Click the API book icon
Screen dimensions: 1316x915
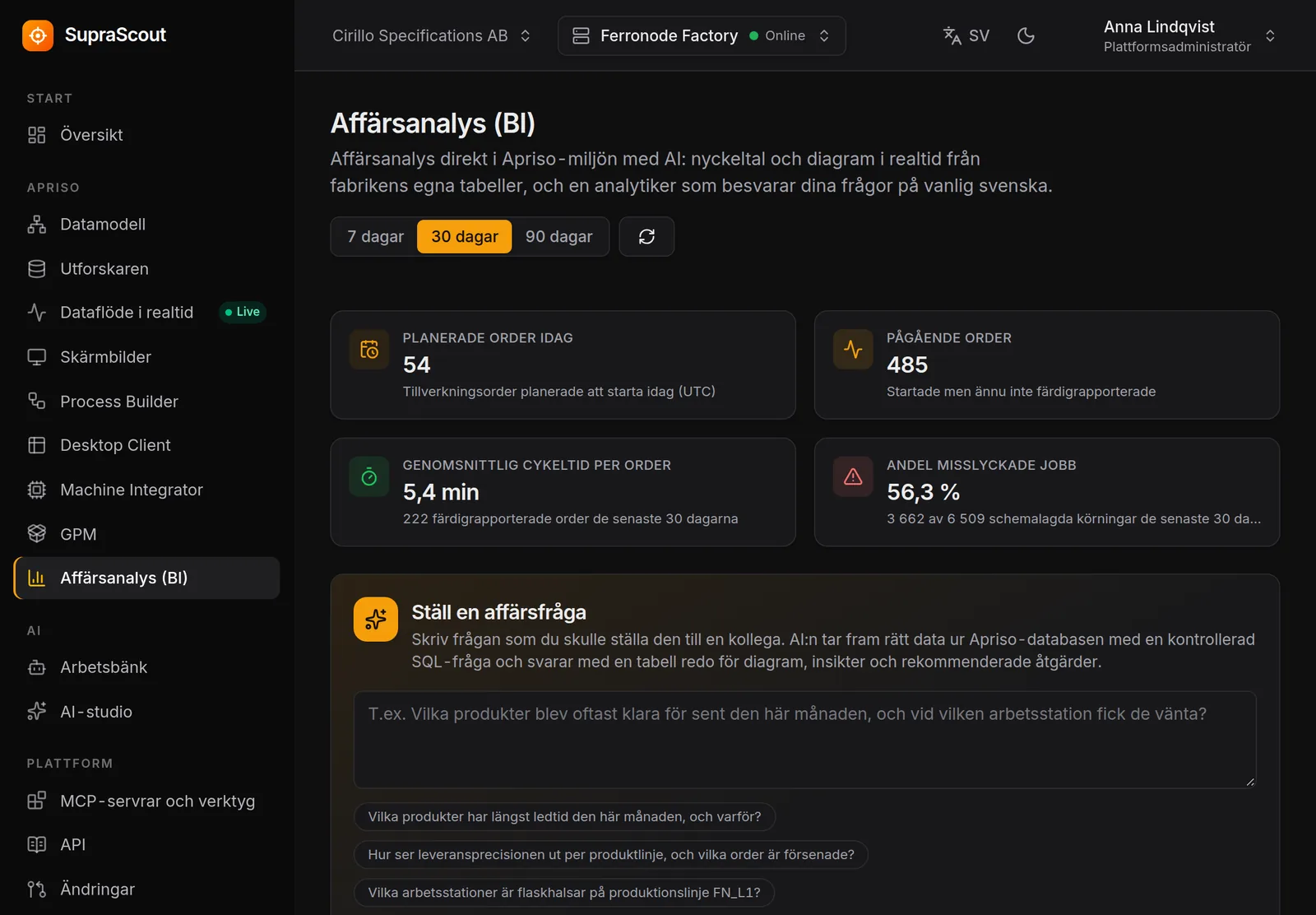37,844
